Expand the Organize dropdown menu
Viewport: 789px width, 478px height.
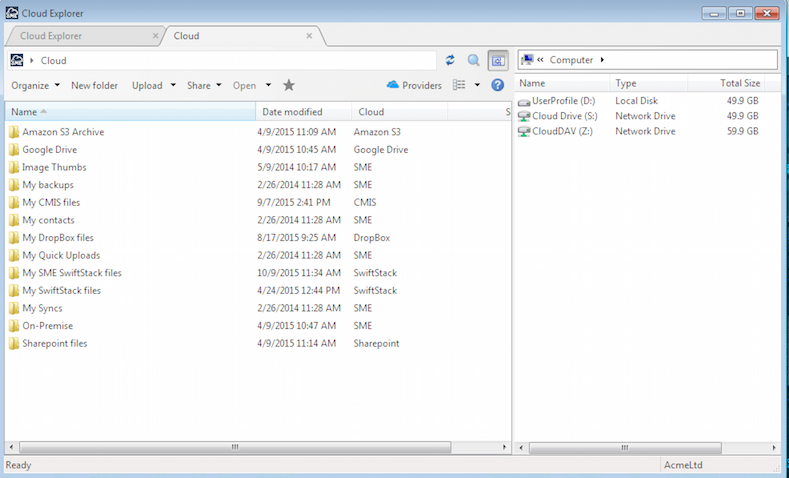tap(35, 86)
